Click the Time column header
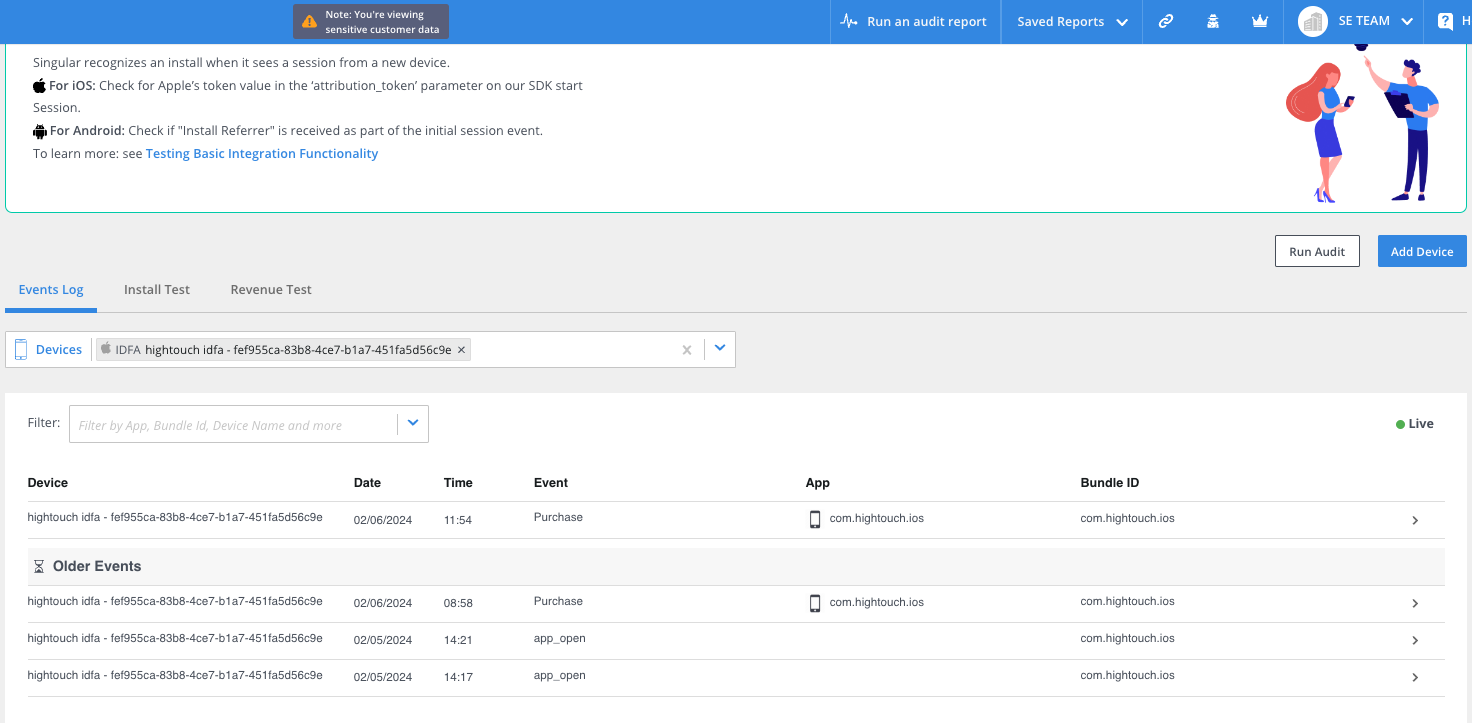The image size is (1472, 723). coord(458,482)
